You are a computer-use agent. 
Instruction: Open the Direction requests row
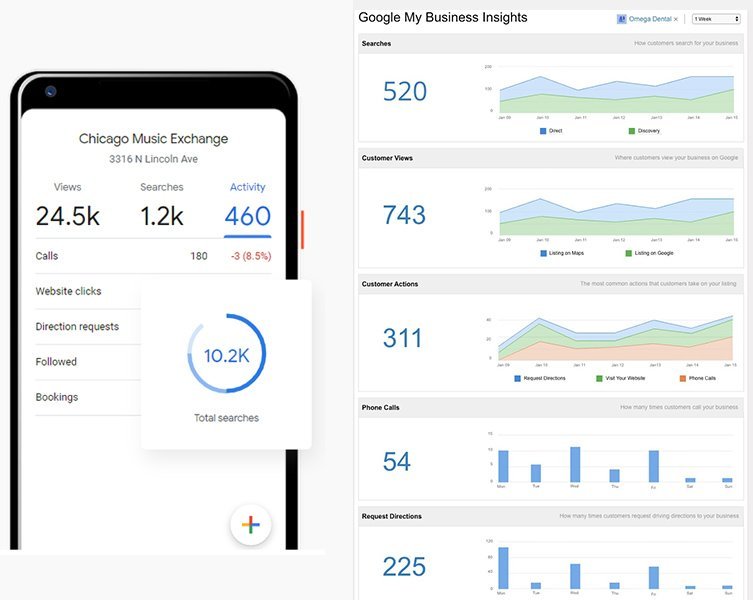tap(88, 327)
